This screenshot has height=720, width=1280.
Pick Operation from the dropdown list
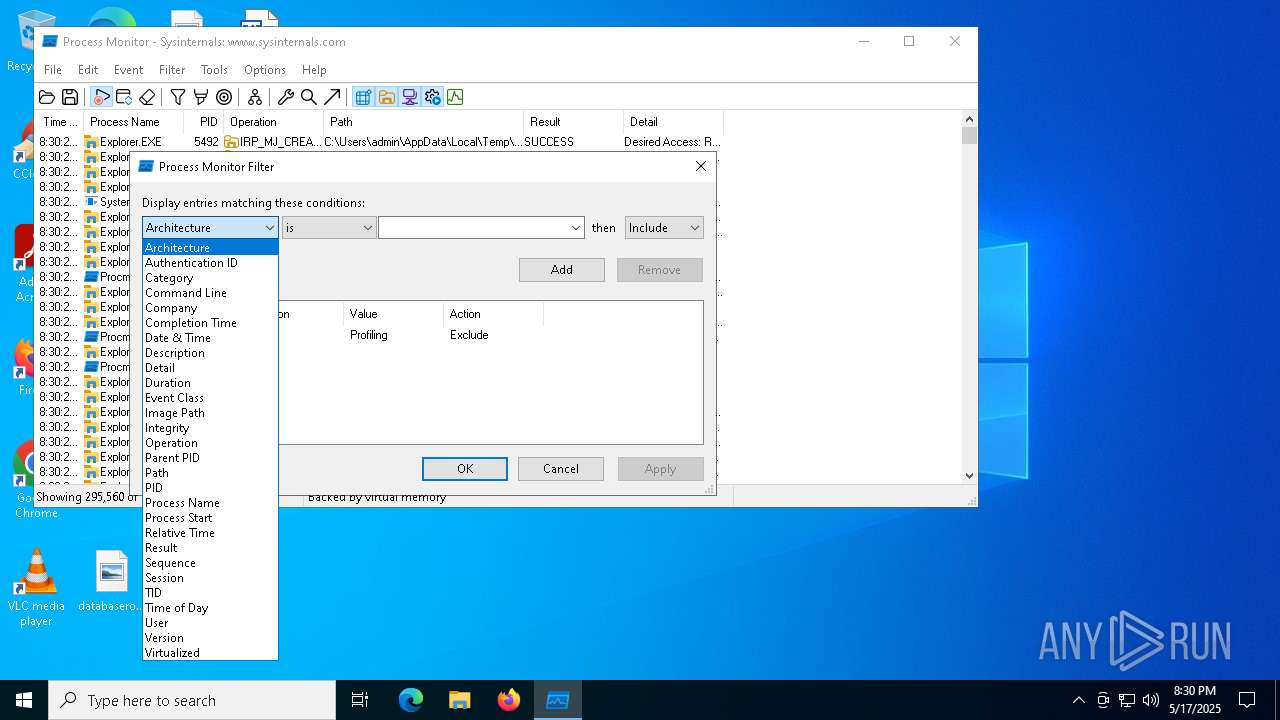(x=210, y=443)
